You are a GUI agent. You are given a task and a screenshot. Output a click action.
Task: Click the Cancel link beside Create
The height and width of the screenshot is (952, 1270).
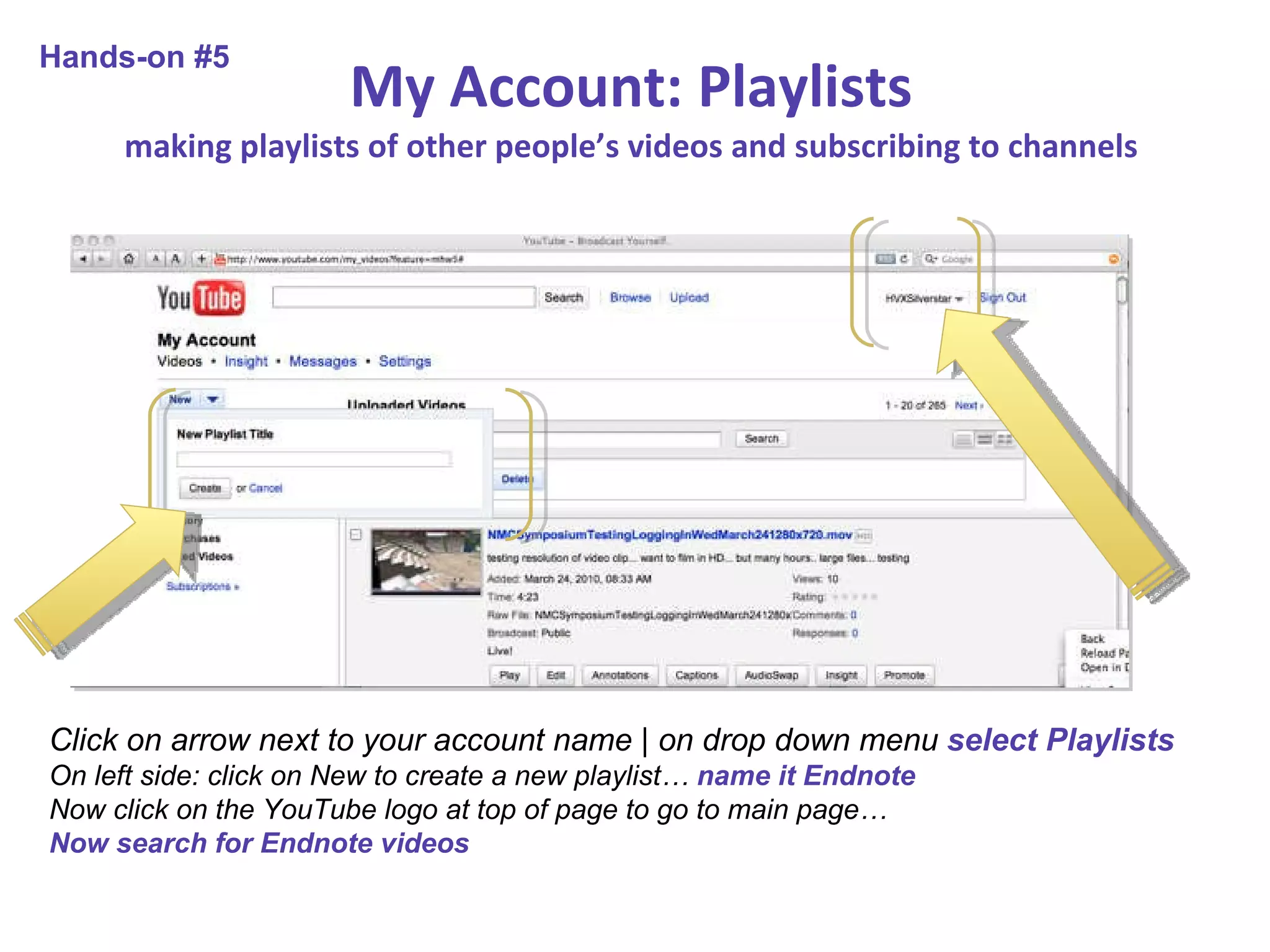(265, 488)
